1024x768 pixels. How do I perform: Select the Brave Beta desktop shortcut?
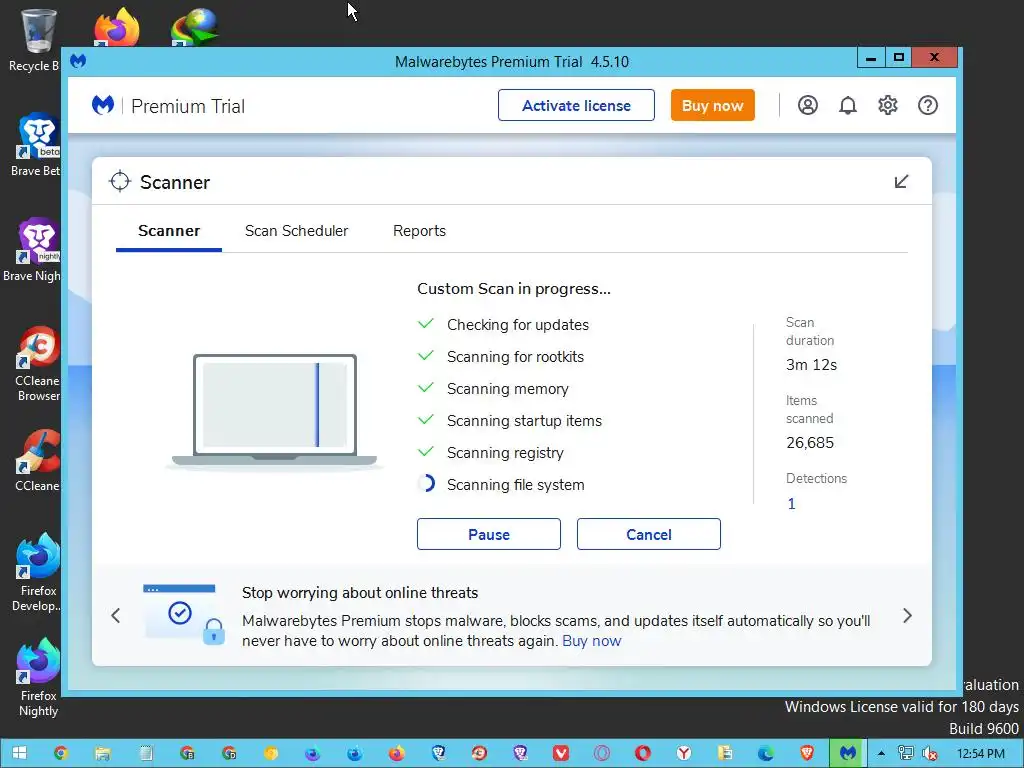pos(37,145)
